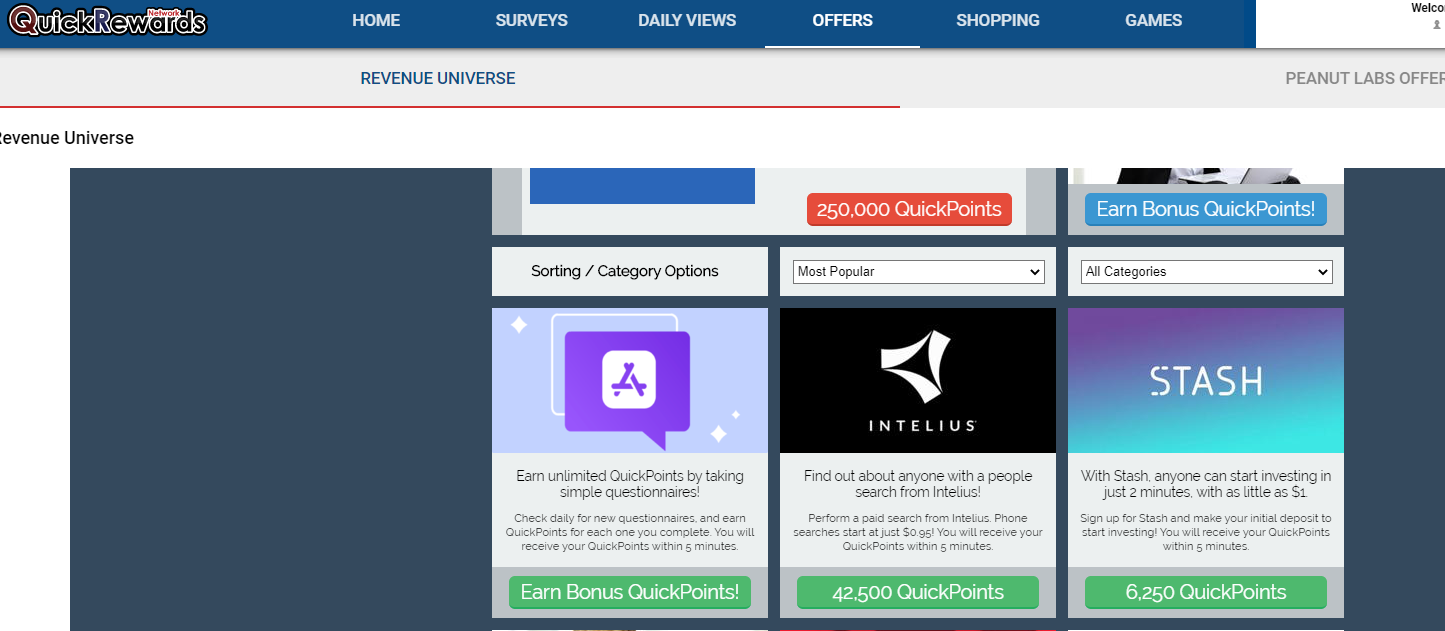Open DAILY VIEWS in the navigation bar
This screenshot has width=1445, height=631.
(x=687, y=20)
